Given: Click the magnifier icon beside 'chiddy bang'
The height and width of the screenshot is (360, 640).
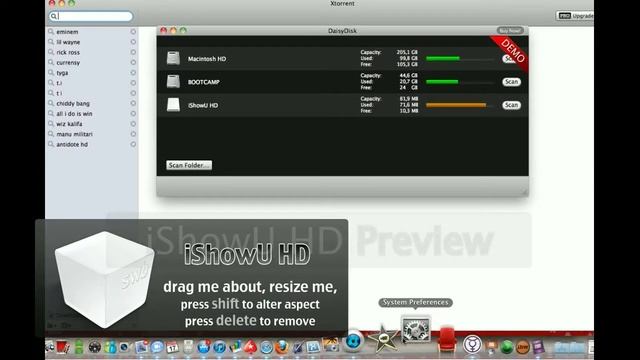Looking at the screenshot, I should click(51, 103).
